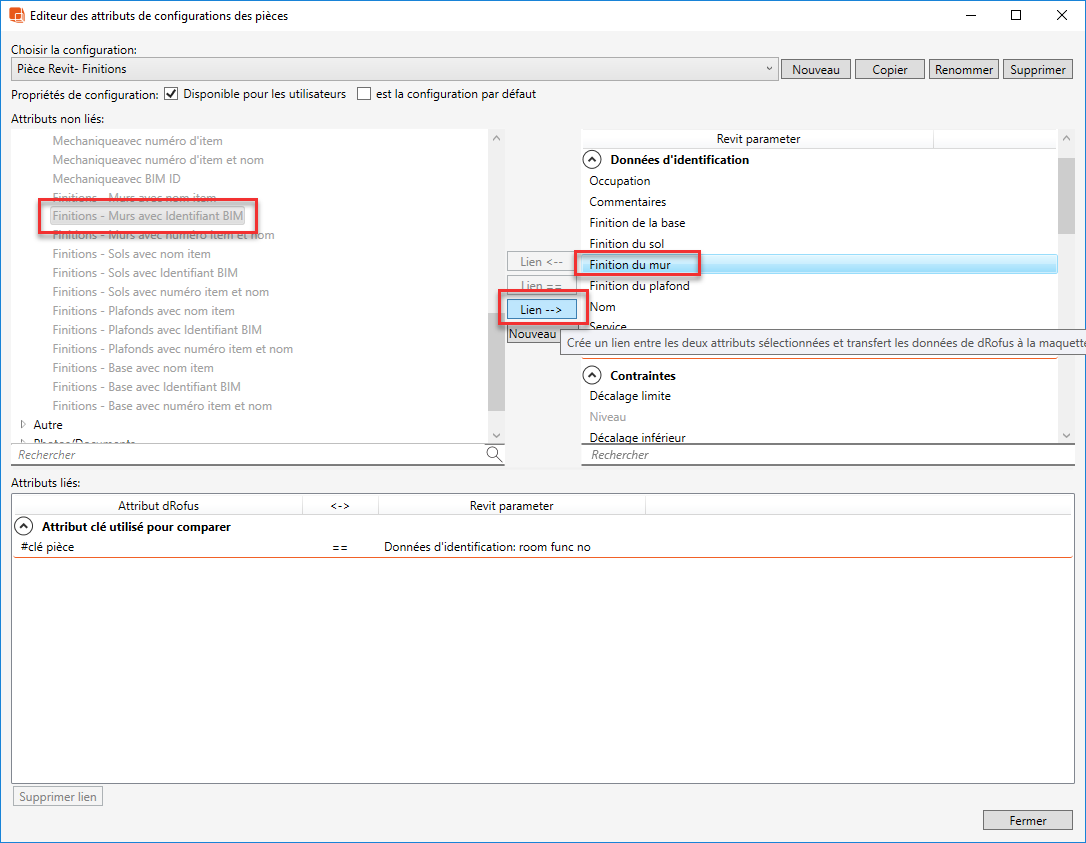
Task: Click the Fermer button
Action: [x=1027, y=820]
